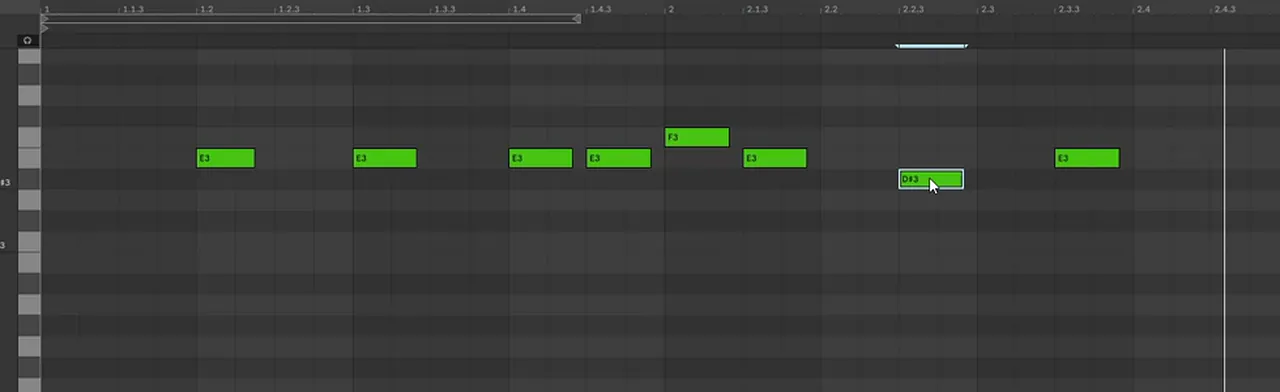1280x392 pixels.
Task: Click the vertical playhead line after 2.4
Action: (1224, 220)
